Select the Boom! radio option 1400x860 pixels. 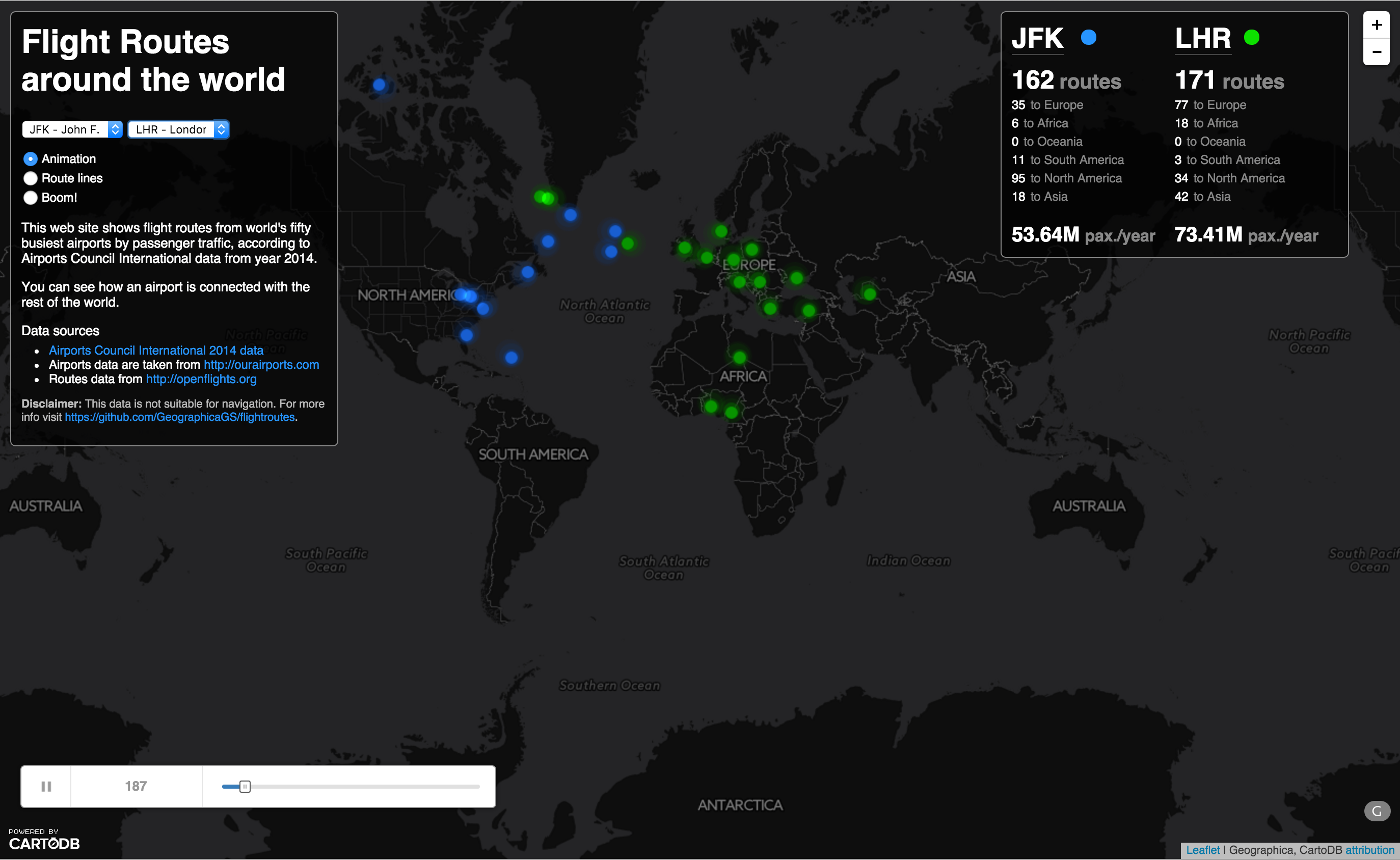tap(31, 197)
